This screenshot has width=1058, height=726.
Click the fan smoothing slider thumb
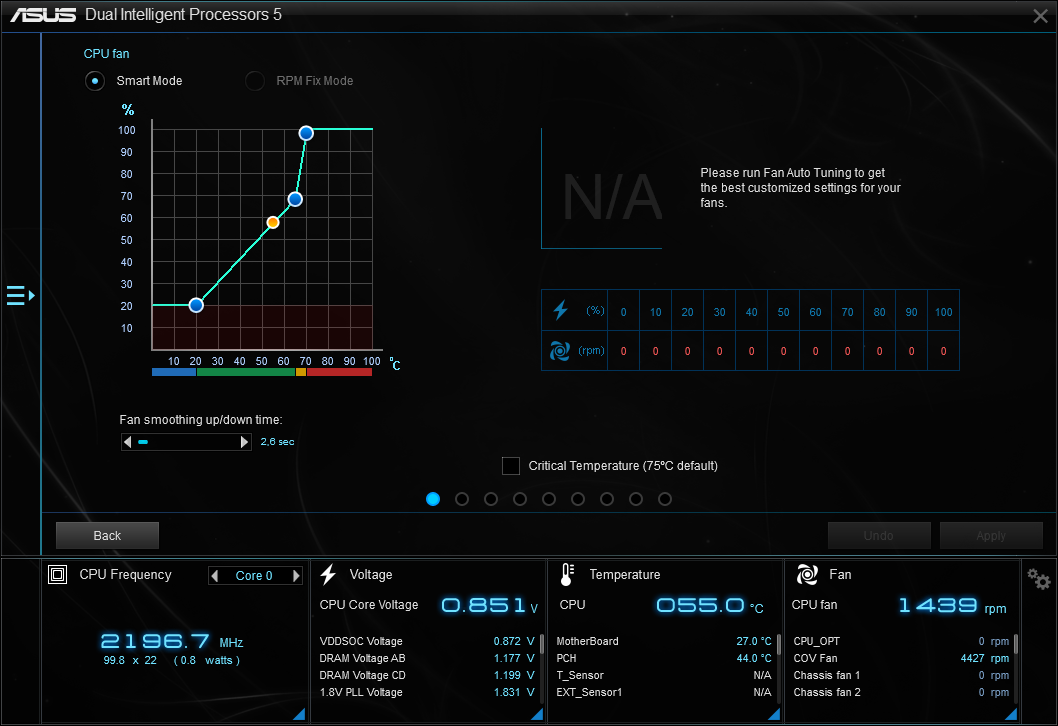click(x=143, y=442)
